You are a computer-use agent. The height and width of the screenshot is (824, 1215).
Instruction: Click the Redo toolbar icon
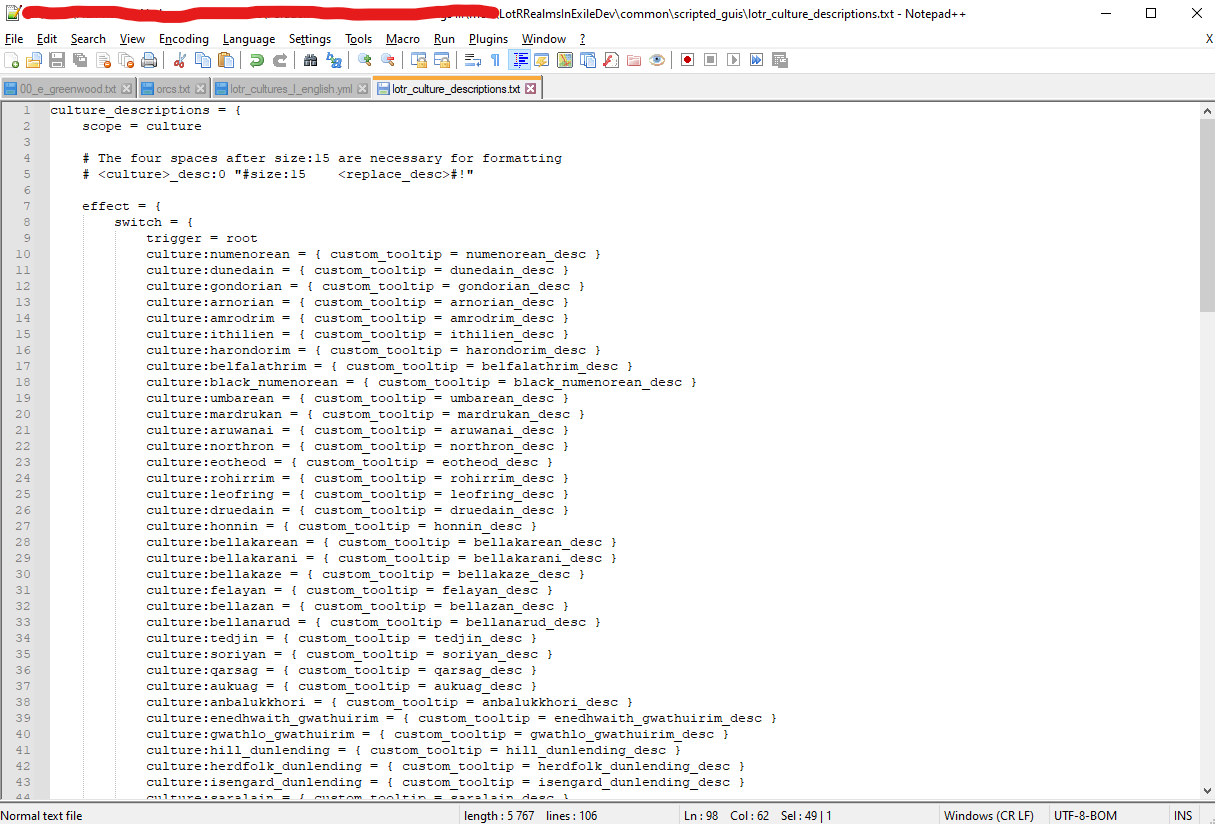(x=279, y=60)
